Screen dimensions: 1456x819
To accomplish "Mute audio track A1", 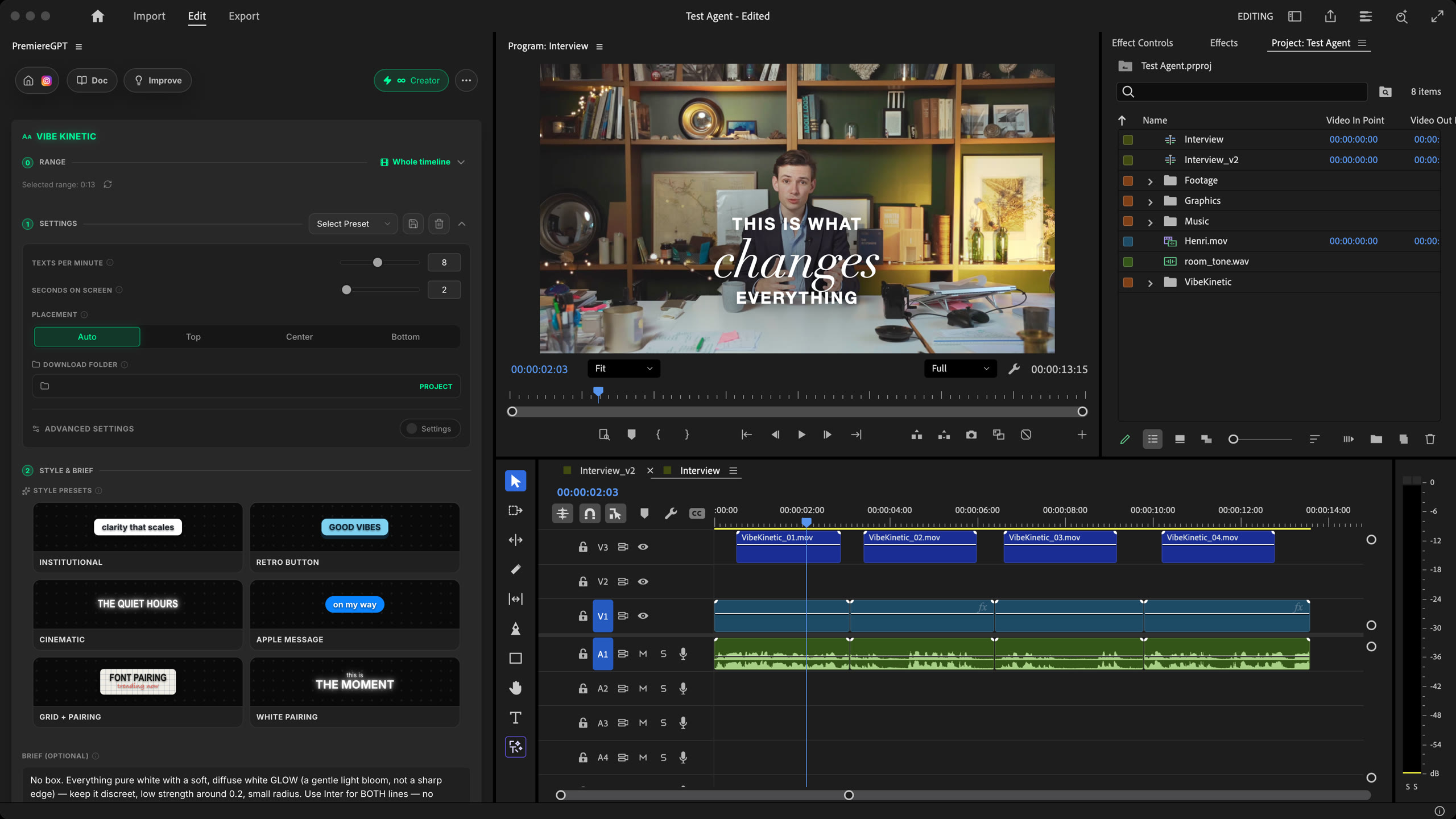I will point(643,653).
